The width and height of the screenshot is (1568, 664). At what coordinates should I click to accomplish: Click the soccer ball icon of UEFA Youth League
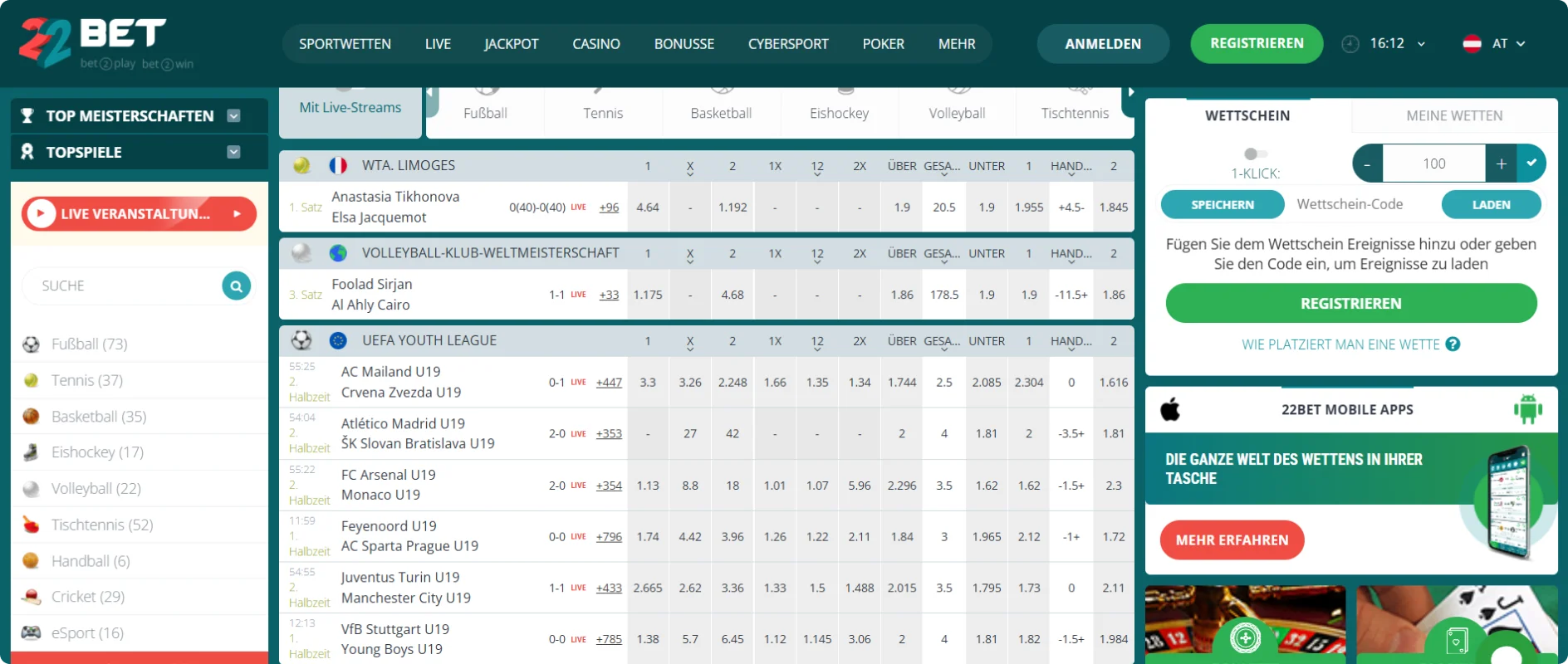point(301,340)
